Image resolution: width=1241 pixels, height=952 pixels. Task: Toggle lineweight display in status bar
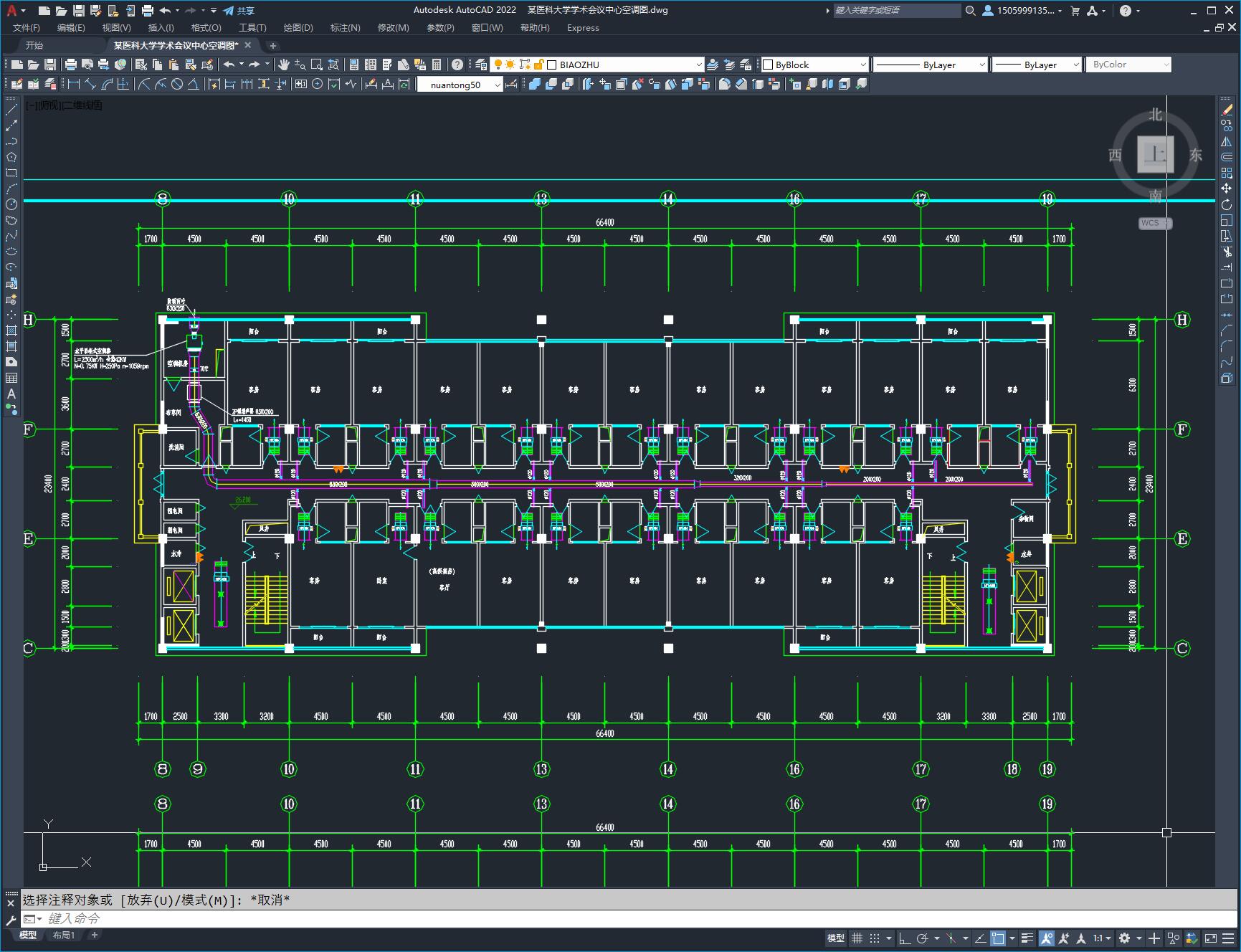pos(1027,938)
